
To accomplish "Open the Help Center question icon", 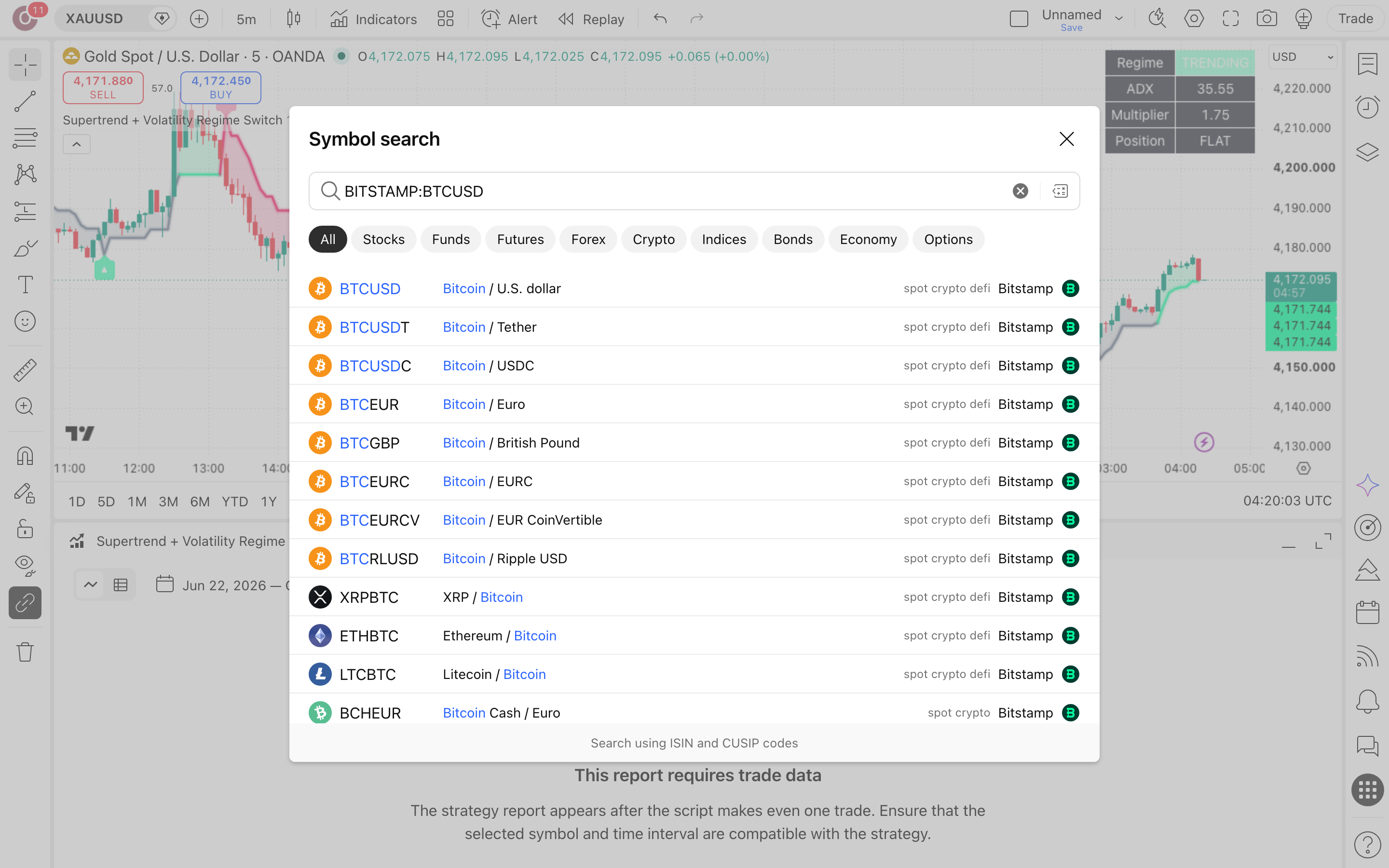I will (1367, 844).
